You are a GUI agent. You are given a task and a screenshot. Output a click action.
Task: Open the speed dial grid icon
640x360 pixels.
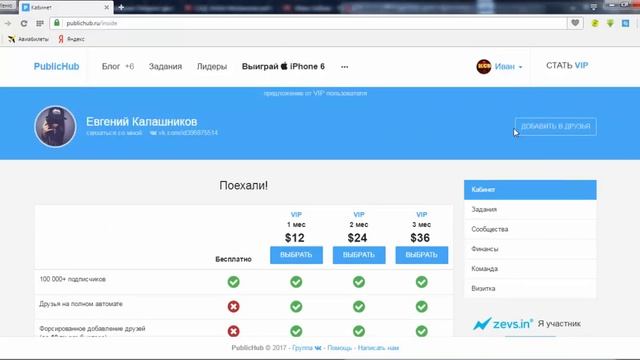pyautogui.click(x=40, y=23)
